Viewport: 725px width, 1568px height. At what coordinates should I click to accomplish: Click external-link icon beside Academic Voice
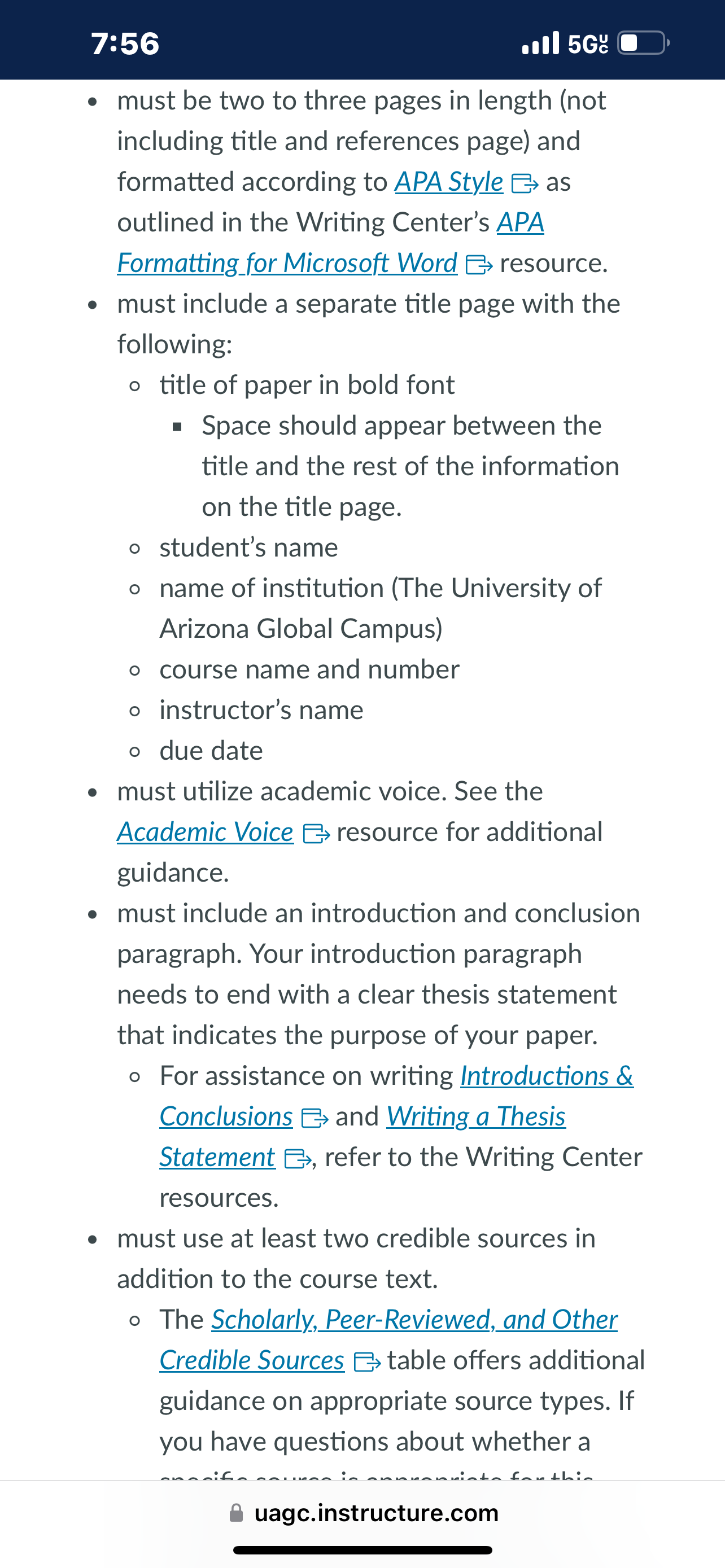coord(316,833)
